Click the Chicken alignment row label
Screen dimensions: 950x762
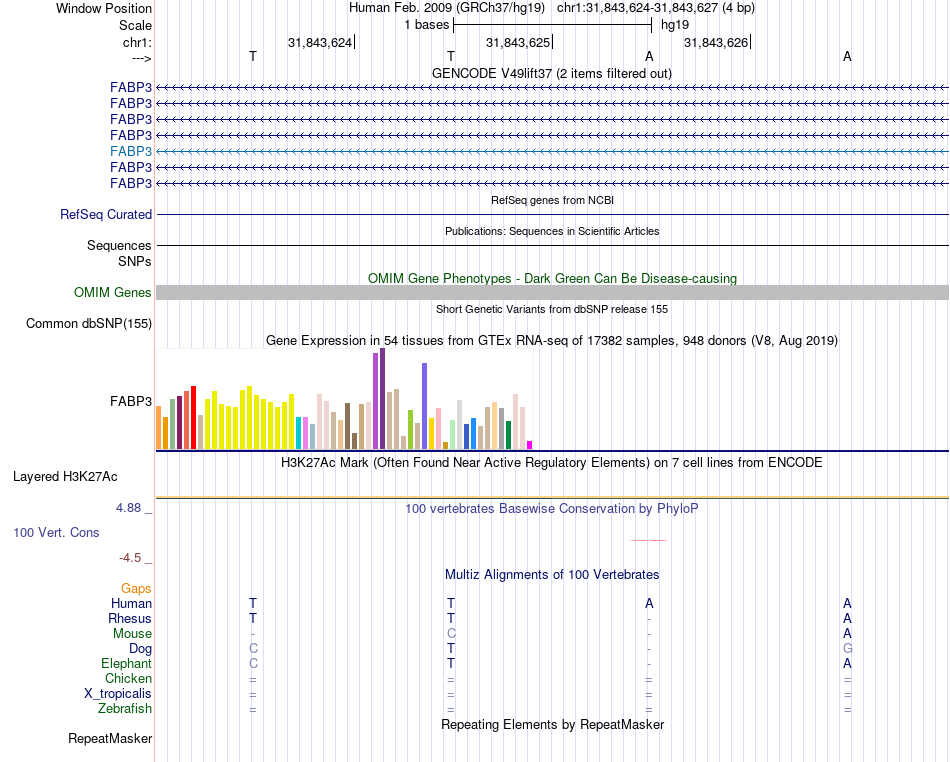[x=128, y=678]
